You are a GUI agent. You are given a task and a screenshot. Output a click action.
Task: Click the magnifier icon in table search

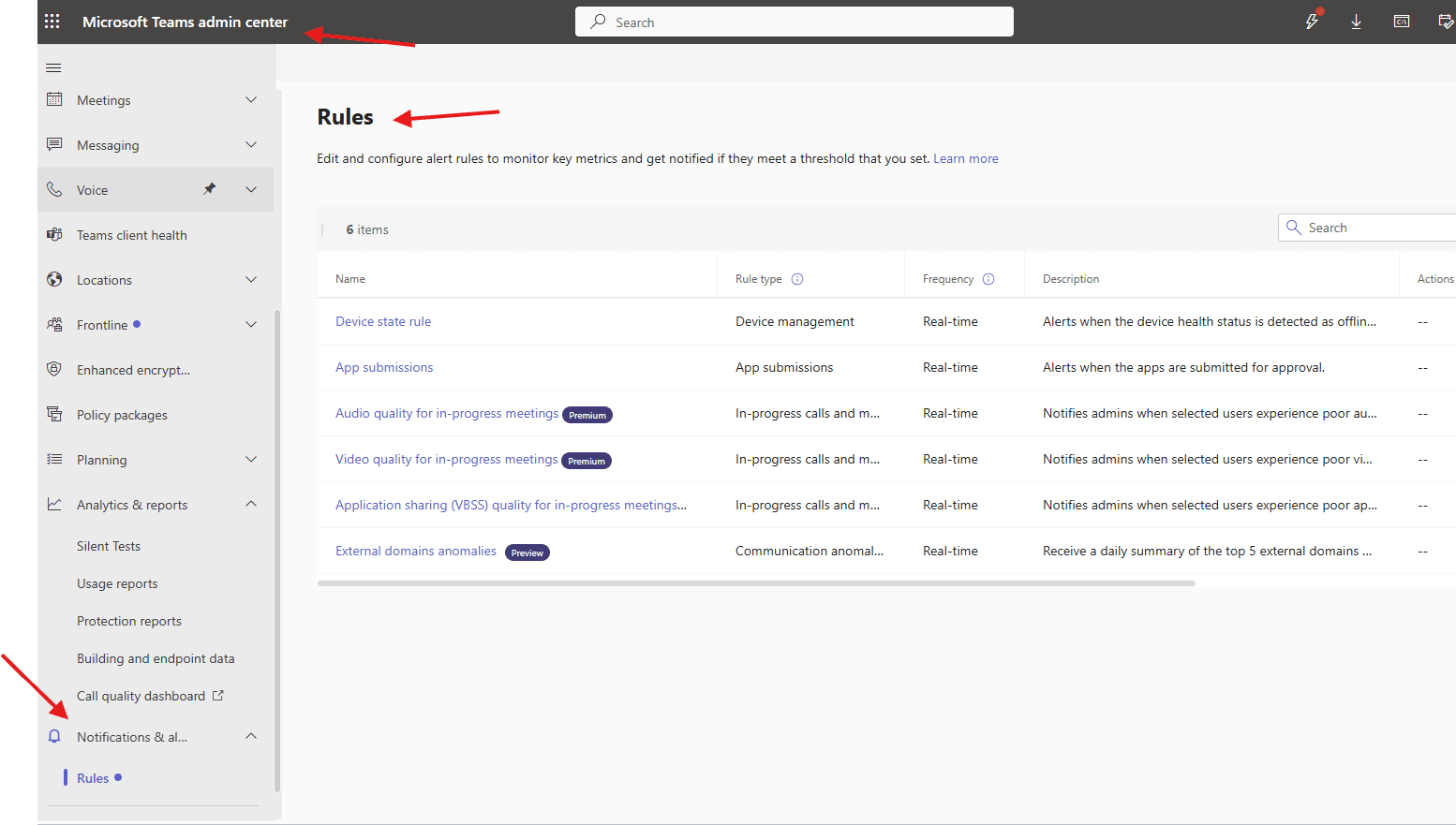(1294, 228)
